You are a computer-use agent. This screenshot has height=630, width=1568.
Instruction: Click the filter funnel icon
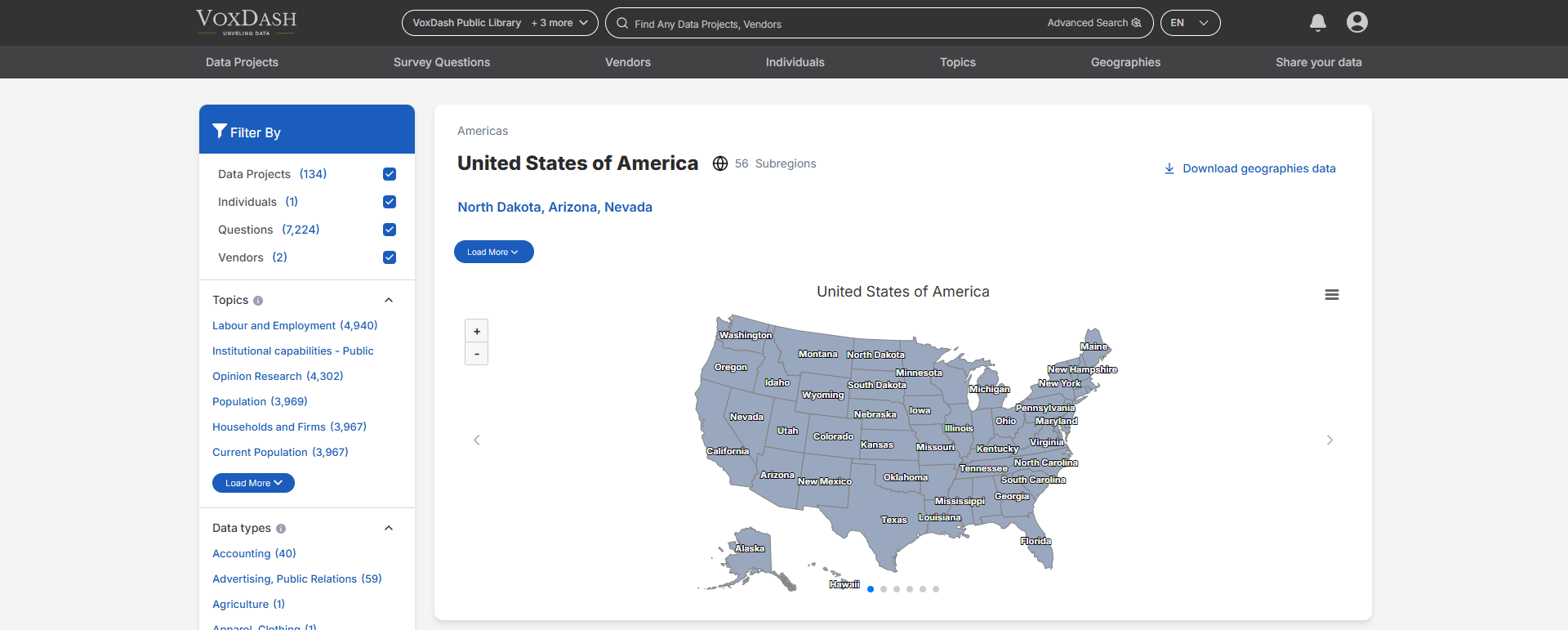point(219,131)
